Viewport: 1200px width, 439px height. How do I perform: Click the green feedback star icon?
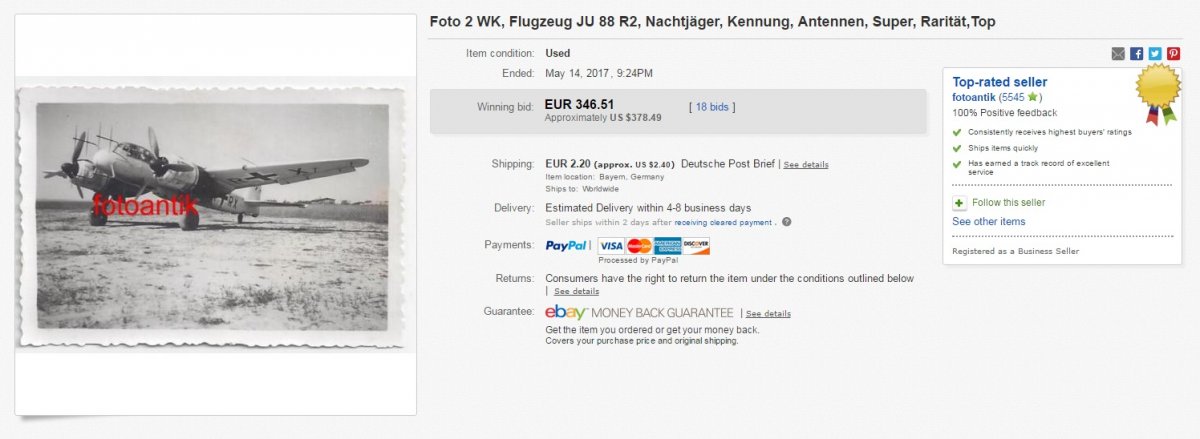click(1032, 97)
